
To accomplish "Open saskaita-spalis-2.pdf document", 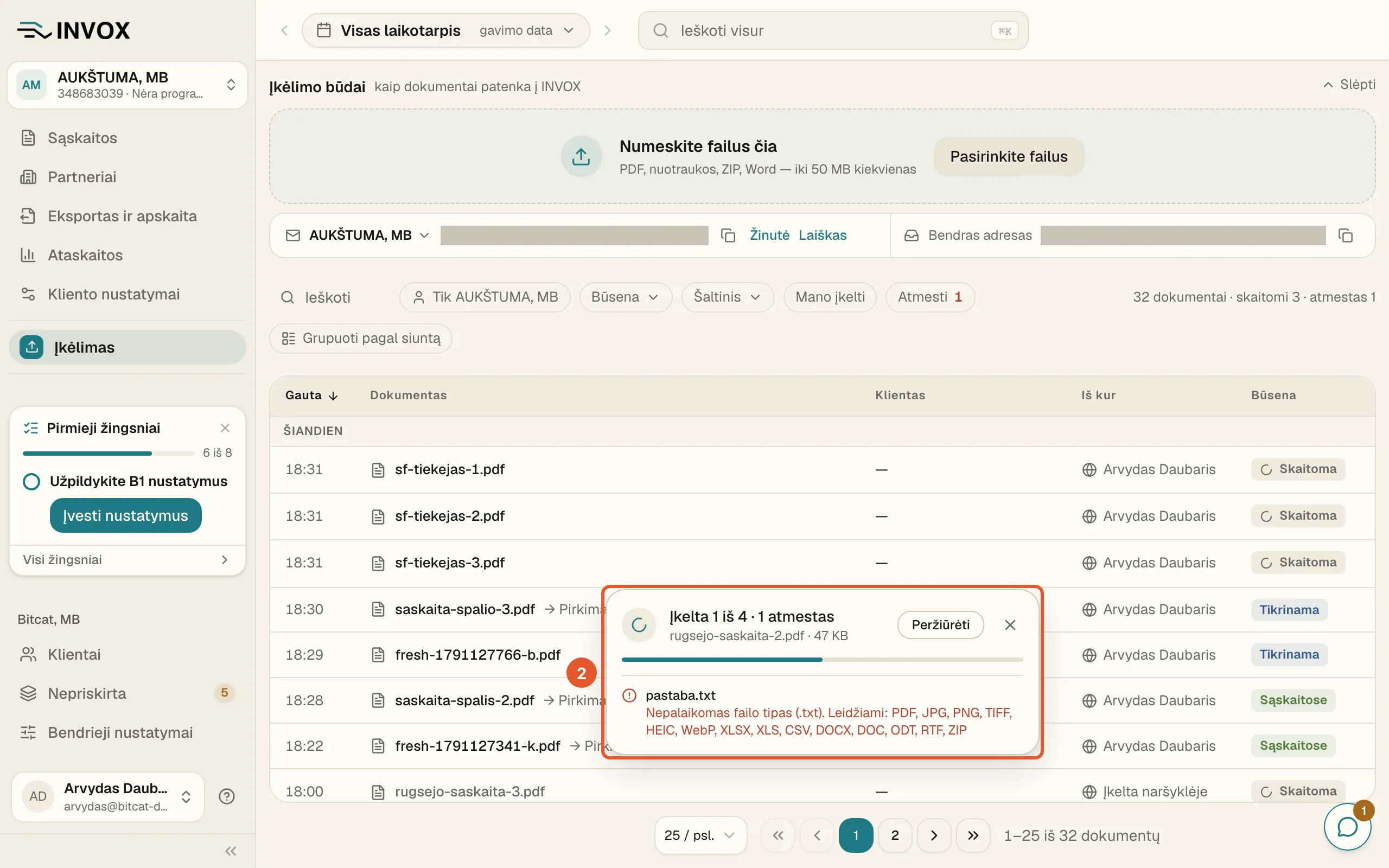I will pos(464,700).
